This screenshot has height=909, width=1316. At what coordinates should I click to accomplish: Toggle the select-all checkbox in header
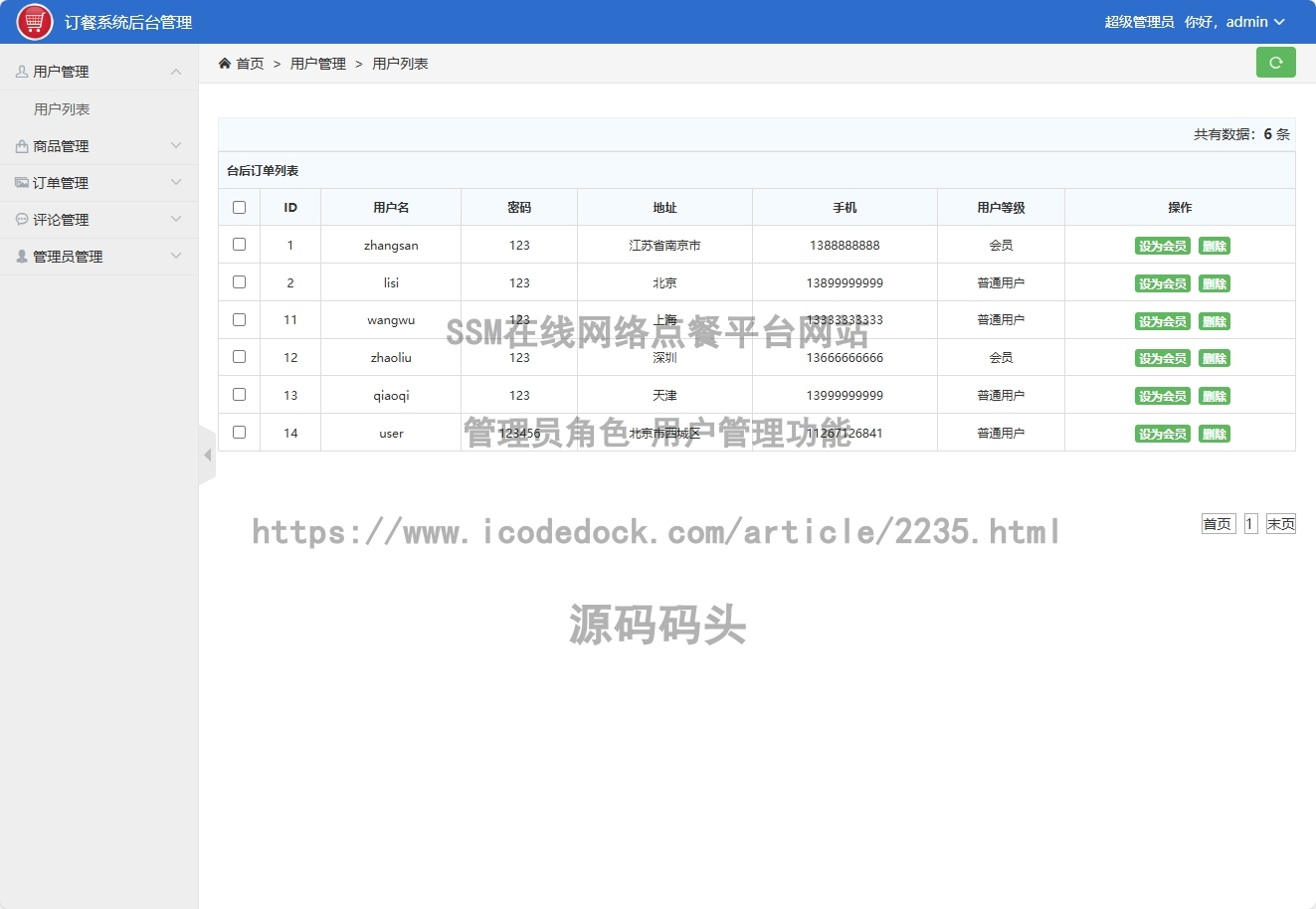point(239,208)
